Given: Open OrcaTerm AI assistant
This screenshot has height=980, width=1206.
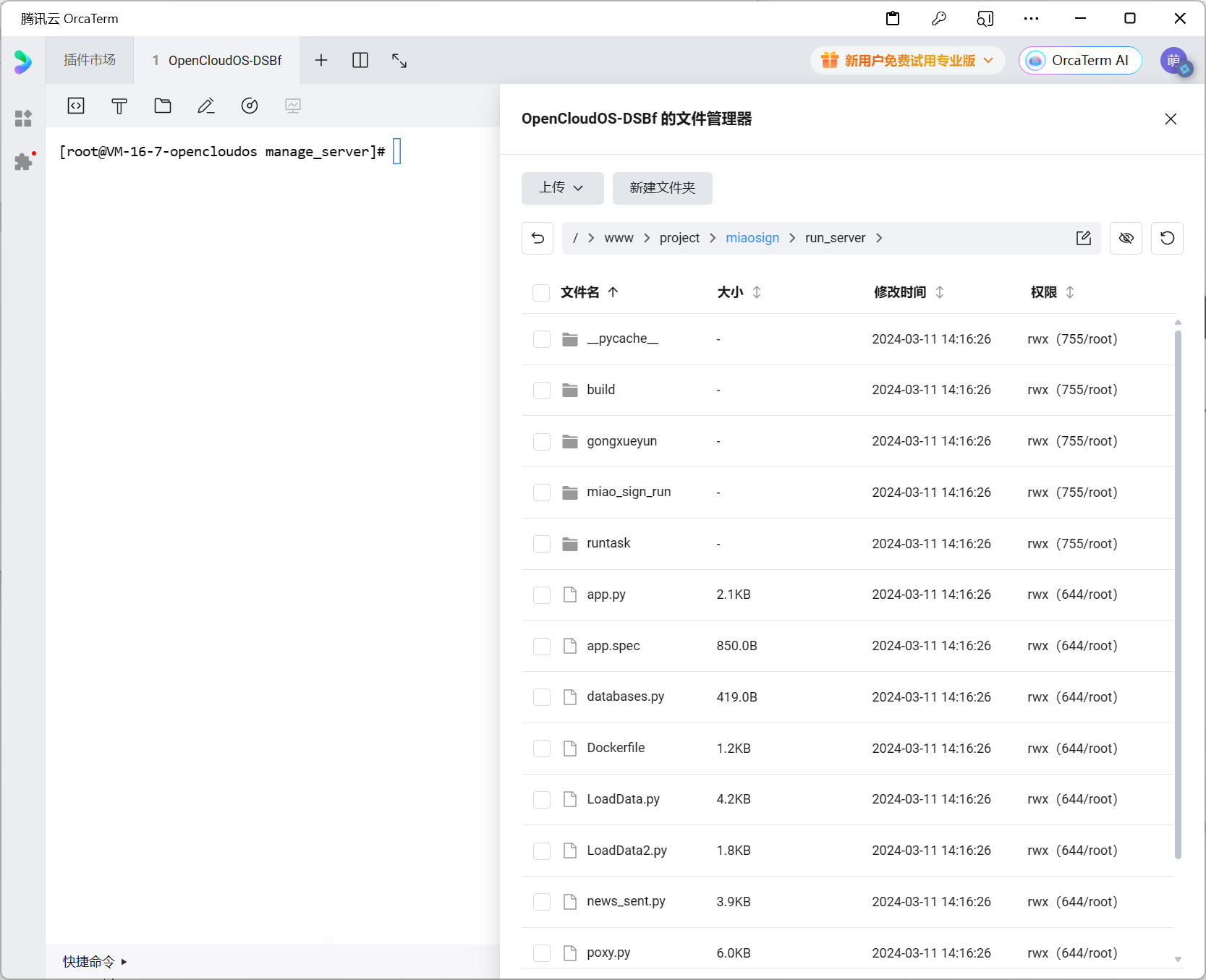Looking at the screenshot, I should pyautogui.click(x=1080, y=61).
